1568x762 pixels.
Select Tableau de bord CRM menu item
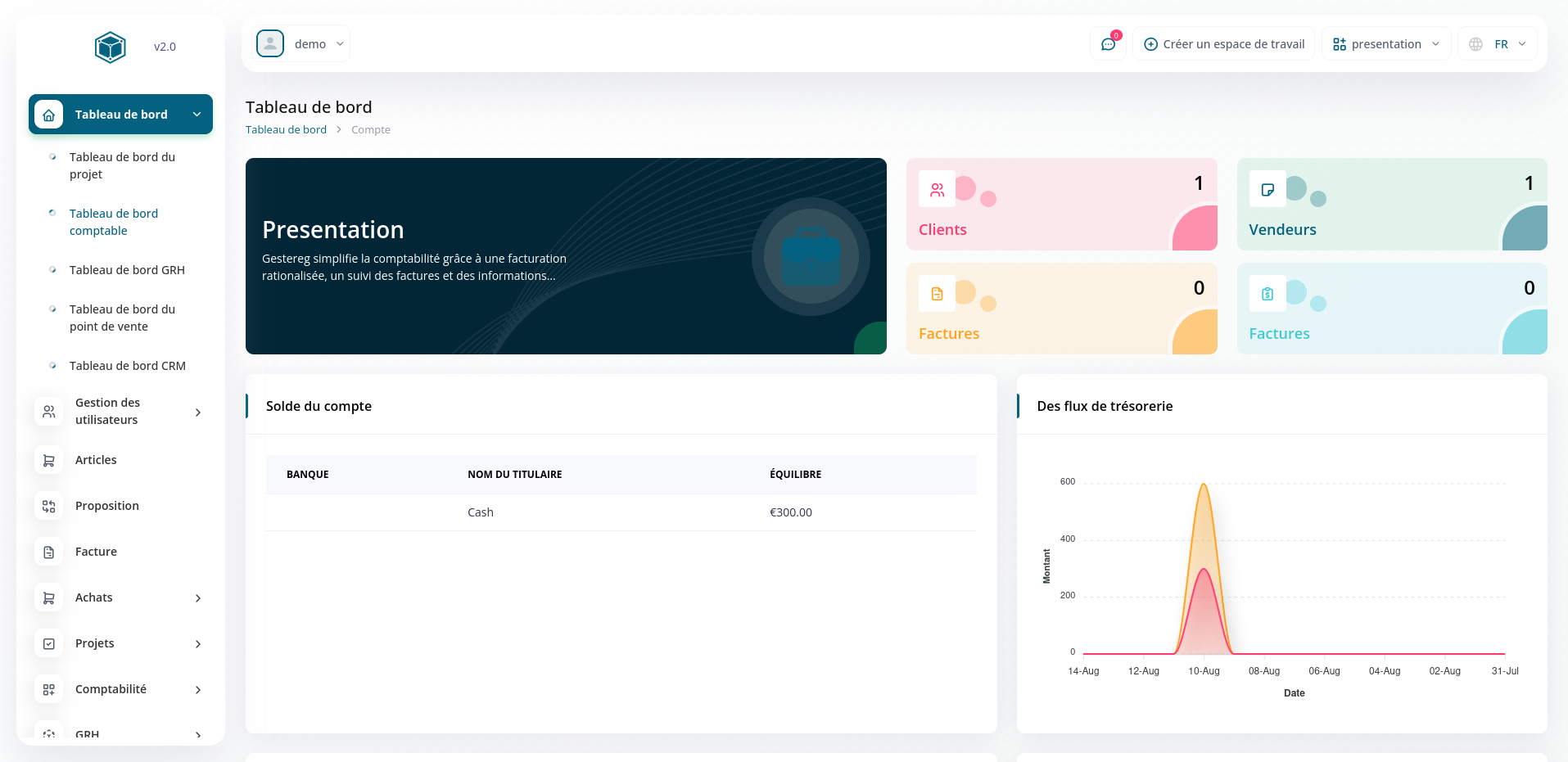[127, 366]
